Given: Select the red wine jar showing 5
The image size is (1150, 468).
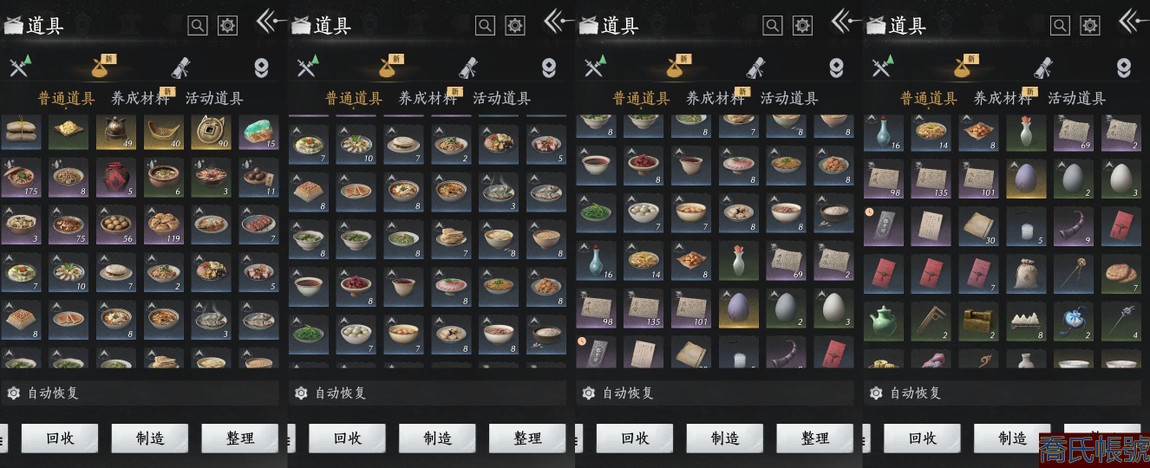Looking at the screenshot, I should pyautogui.click(x=115, y=179).
